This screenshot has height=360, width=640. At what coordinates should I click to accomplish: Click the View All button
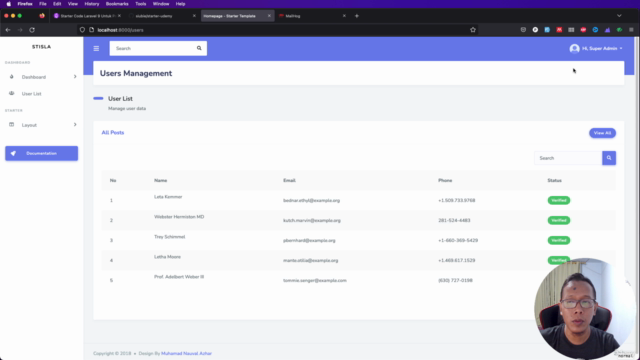(602, 133)
